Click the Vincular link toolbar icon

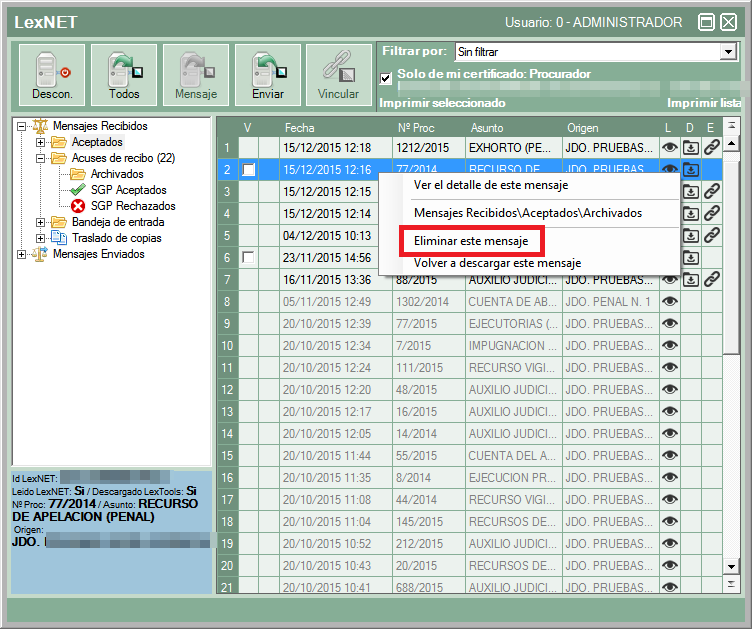pyautogui.click(x=338, y=75)
